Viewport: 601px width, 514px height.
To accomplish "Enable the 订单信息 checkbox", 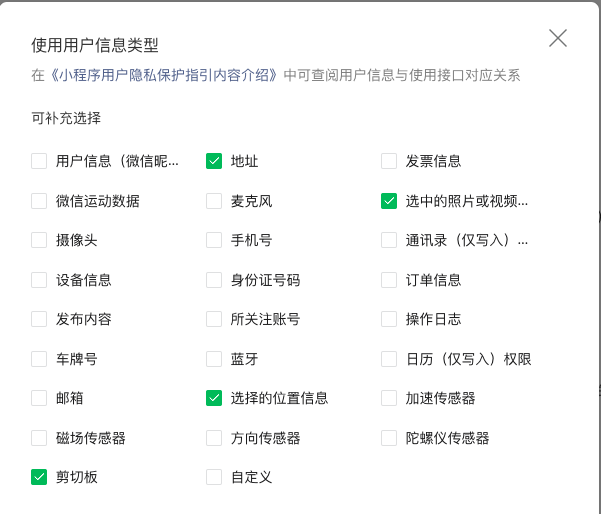I will (x=389, y=280).
